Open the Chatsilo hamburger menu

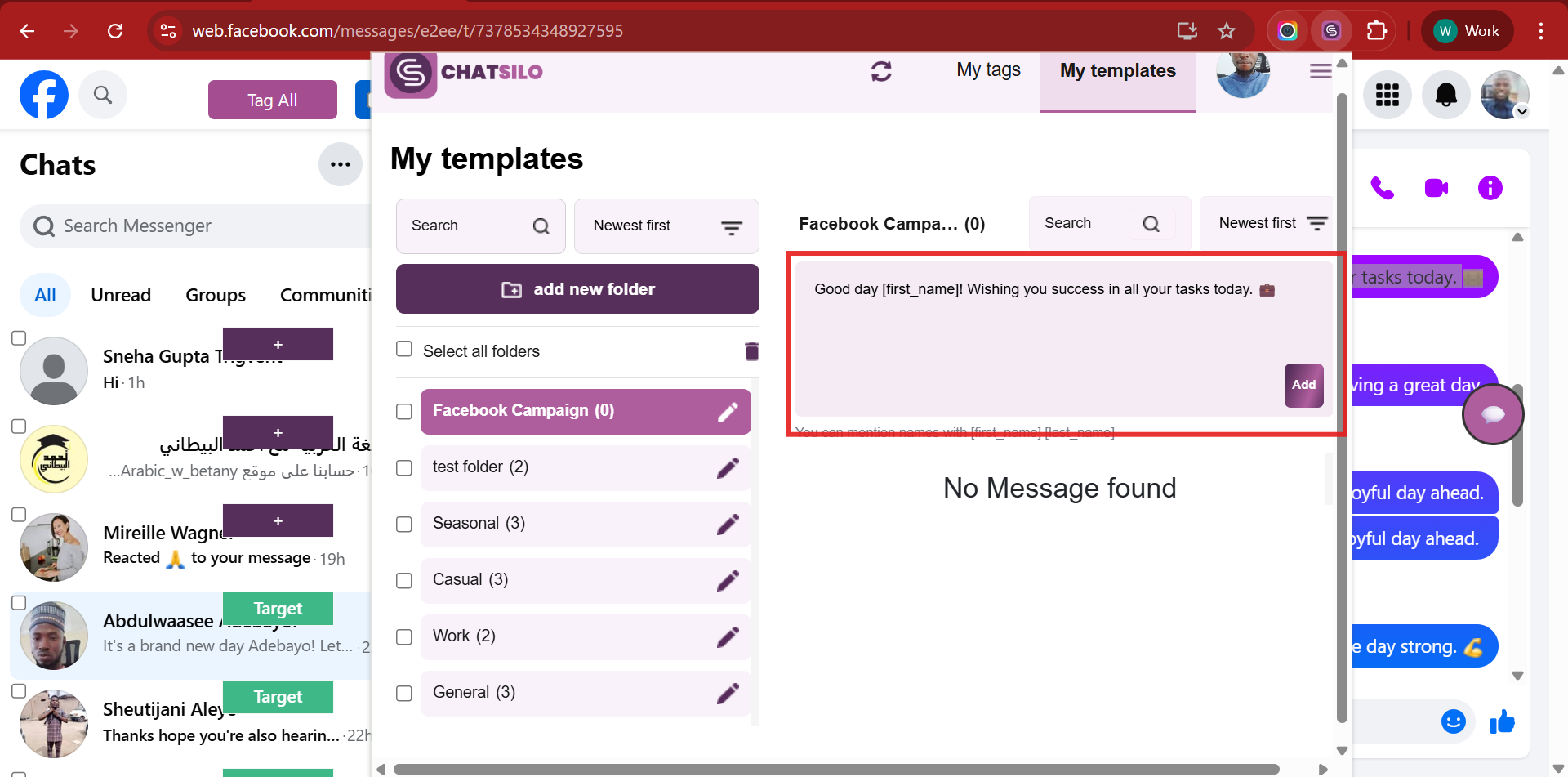pyautogui.click(x=1321, y=71)
